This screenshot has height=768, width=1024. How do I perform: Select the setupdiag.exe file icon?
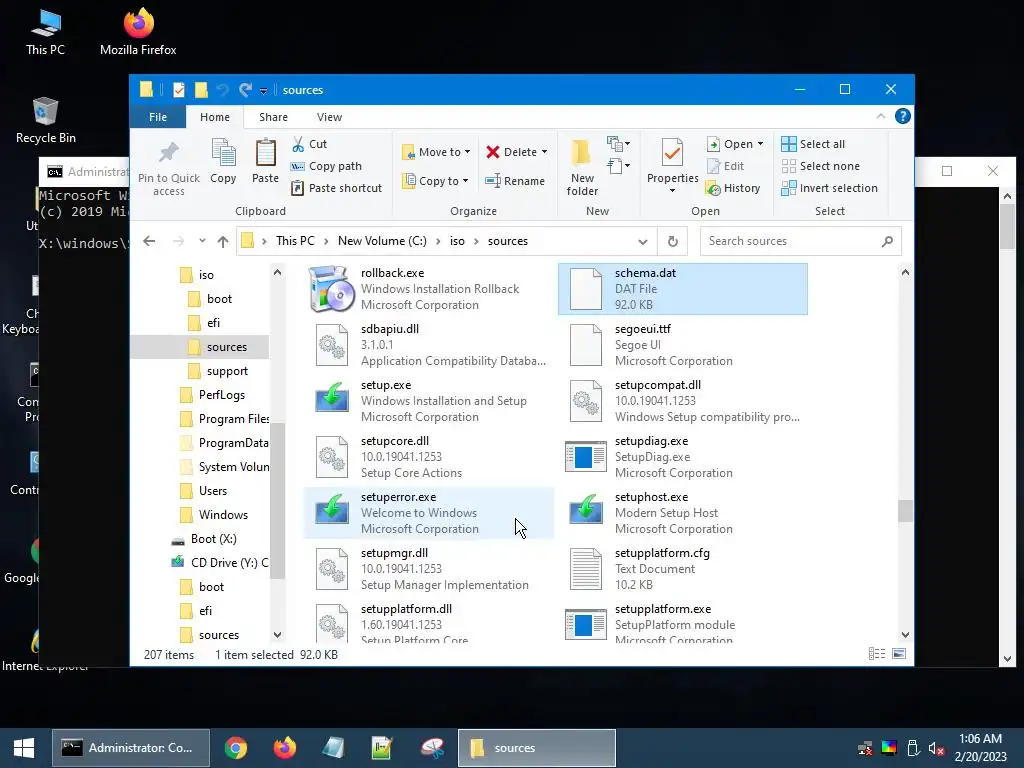(585, 457)
